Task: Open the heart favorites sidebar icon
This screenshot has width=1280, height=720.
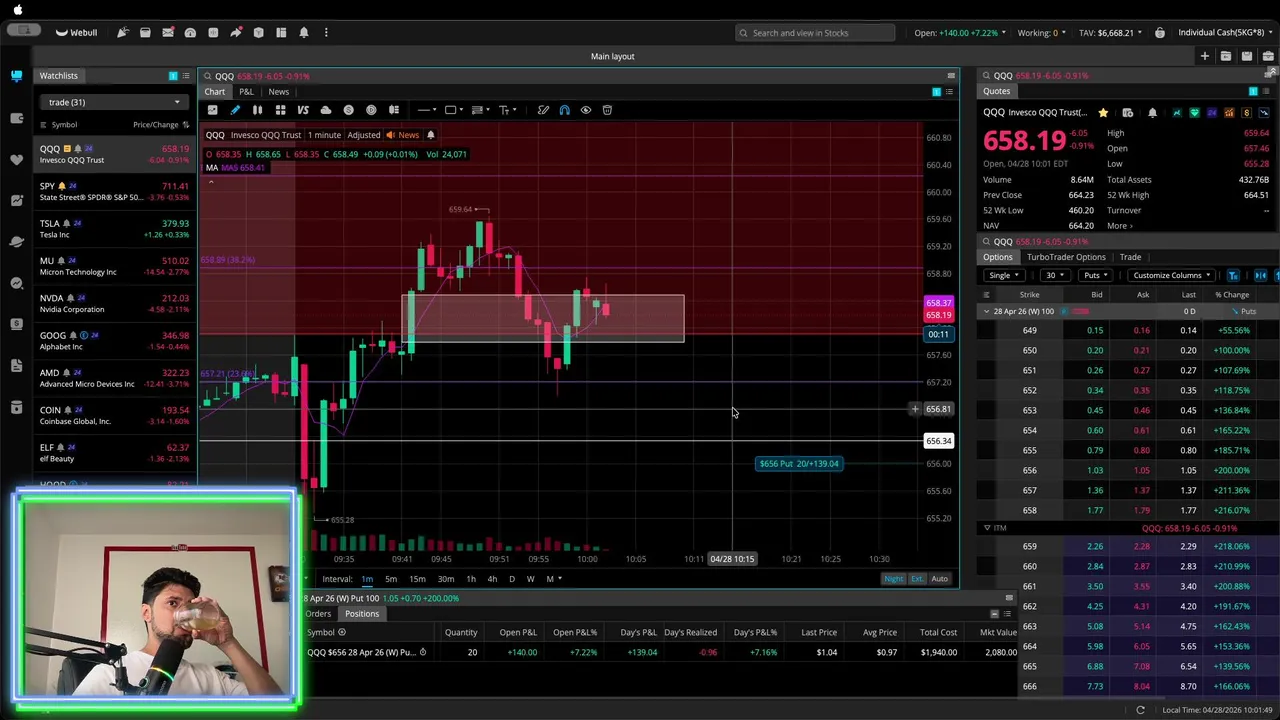Action: [16, 159]
